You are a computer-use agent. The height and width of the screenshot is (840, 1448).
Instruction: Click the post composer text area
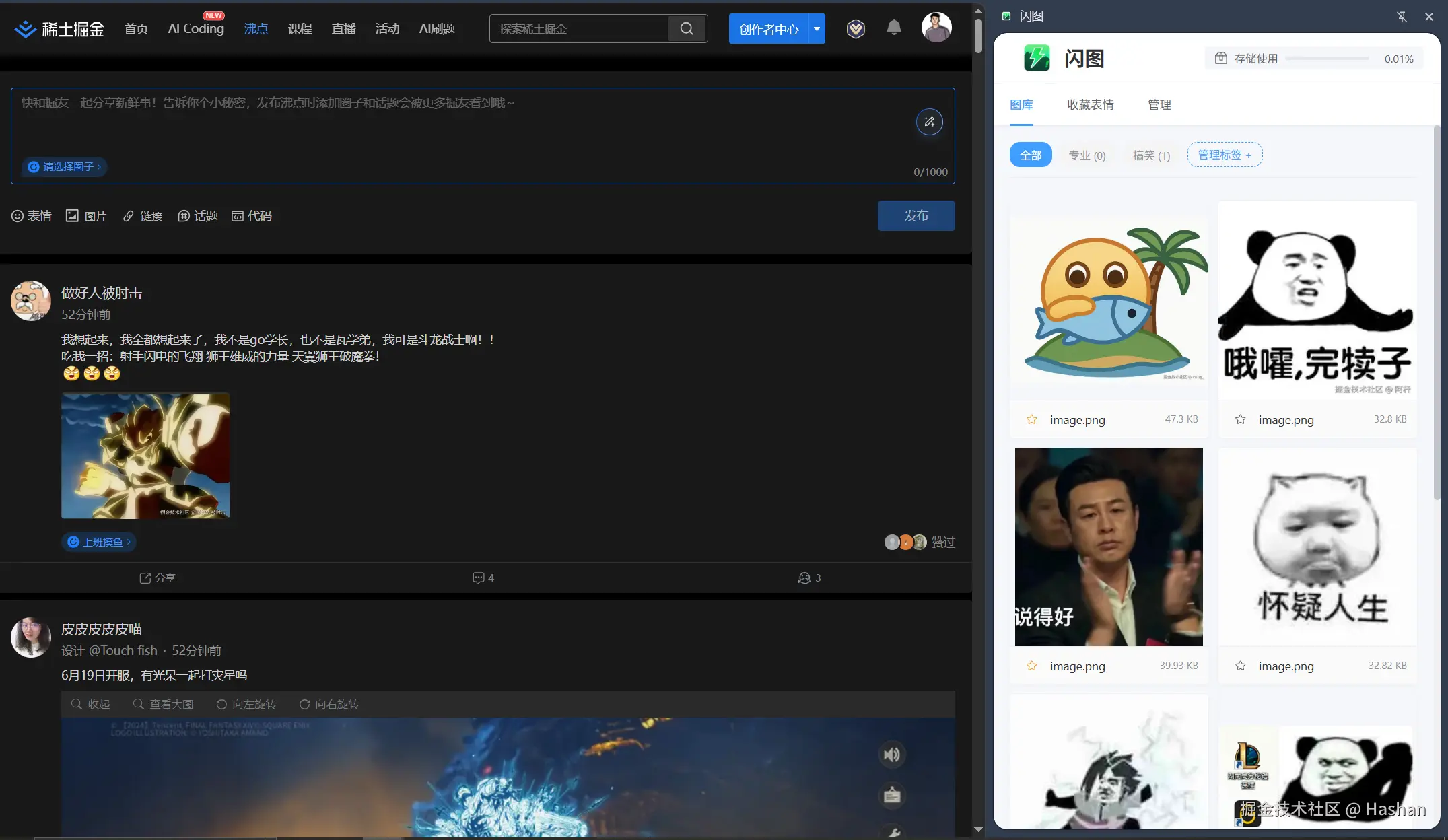point(404,121)
